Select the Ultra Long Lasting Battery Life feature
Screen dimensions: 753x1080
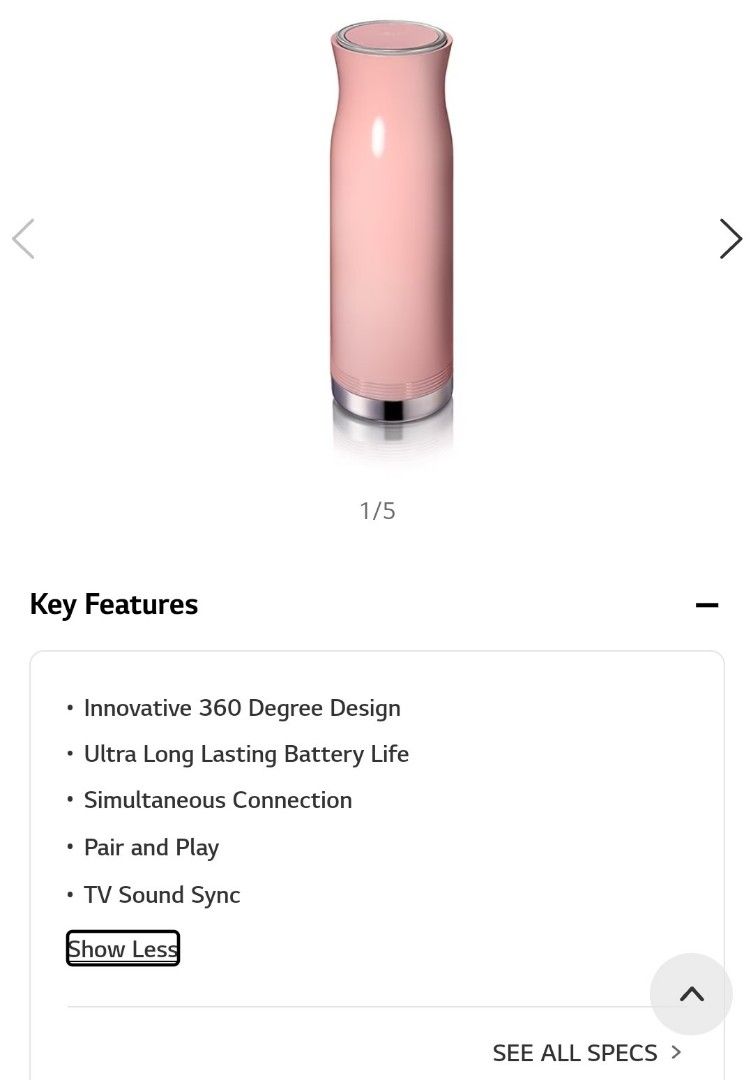(246, 754)
